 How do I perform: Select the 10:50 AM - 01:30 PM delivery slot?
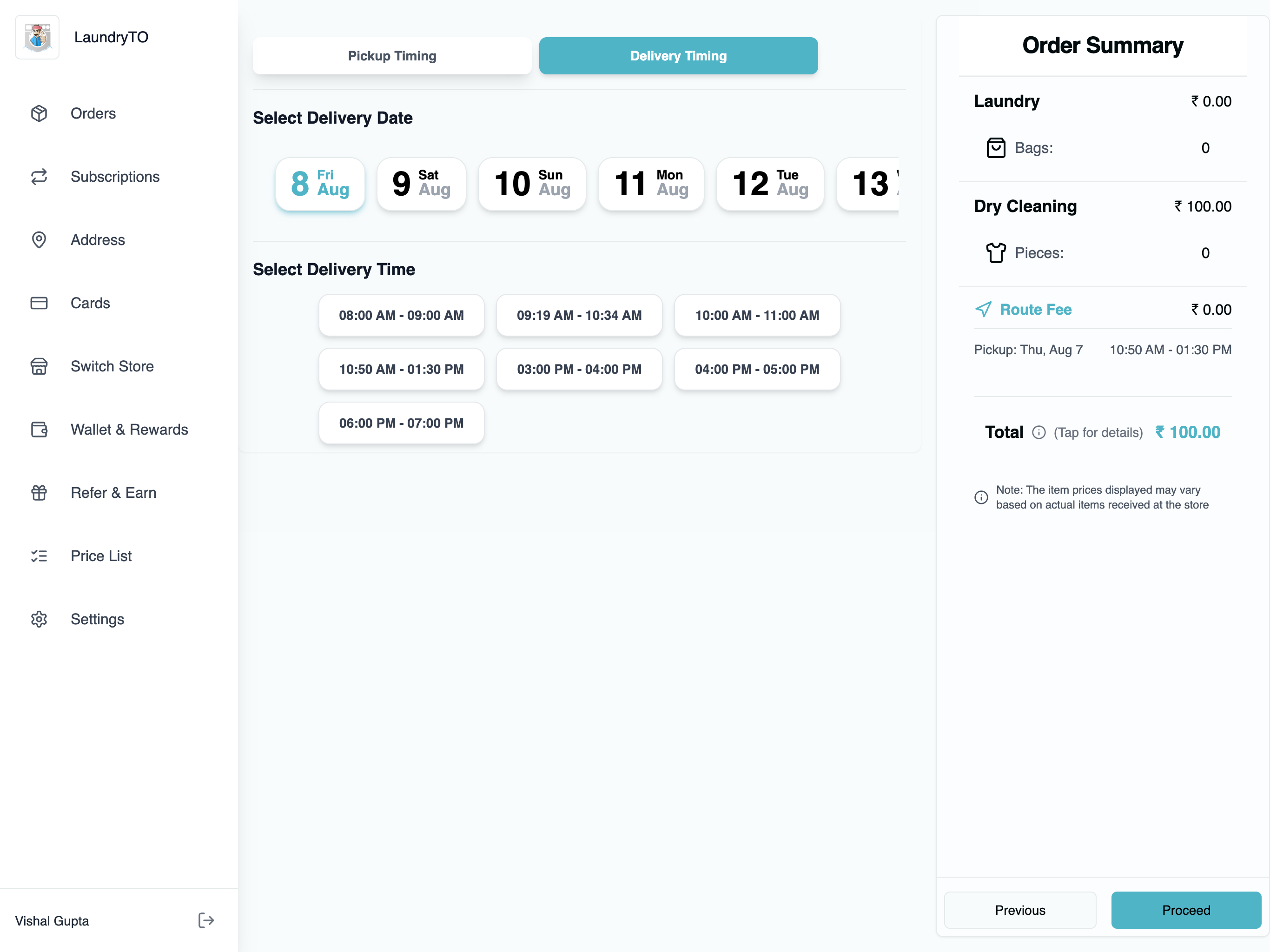tap(401, 369)
